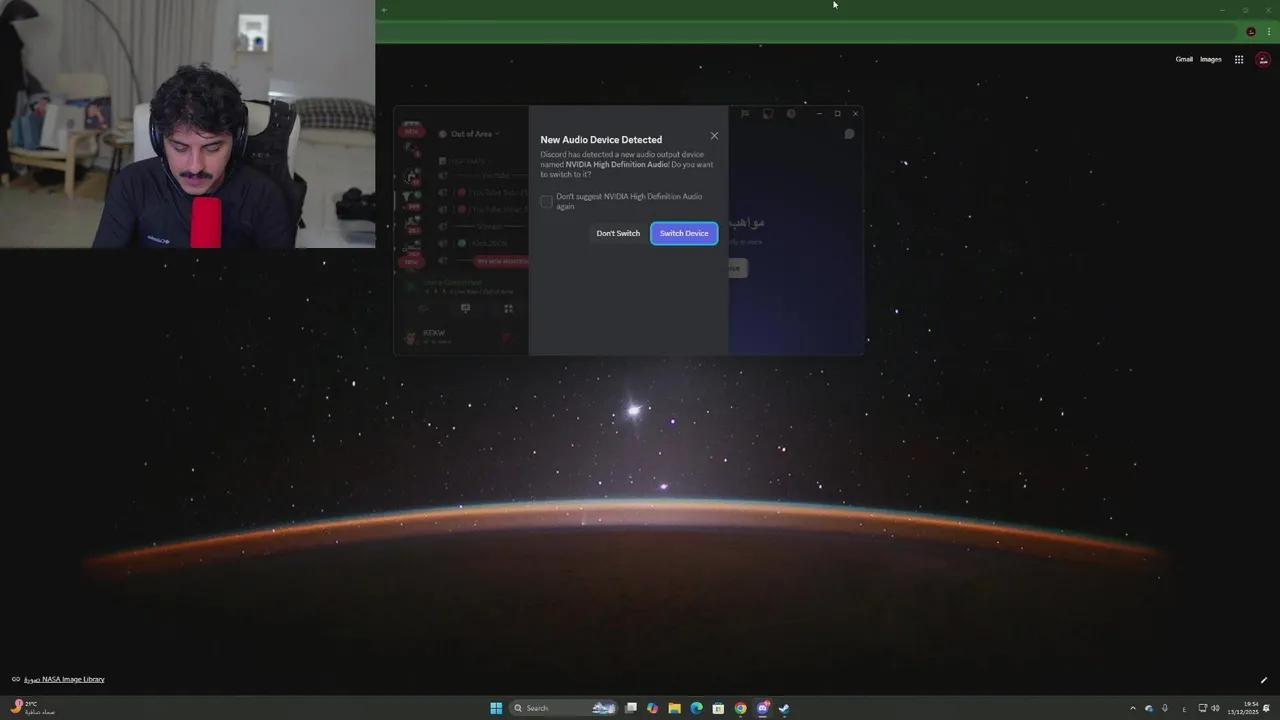The image size is (1280, 720).
Task: Open Discord from taskbar
Action: [763, 708]
